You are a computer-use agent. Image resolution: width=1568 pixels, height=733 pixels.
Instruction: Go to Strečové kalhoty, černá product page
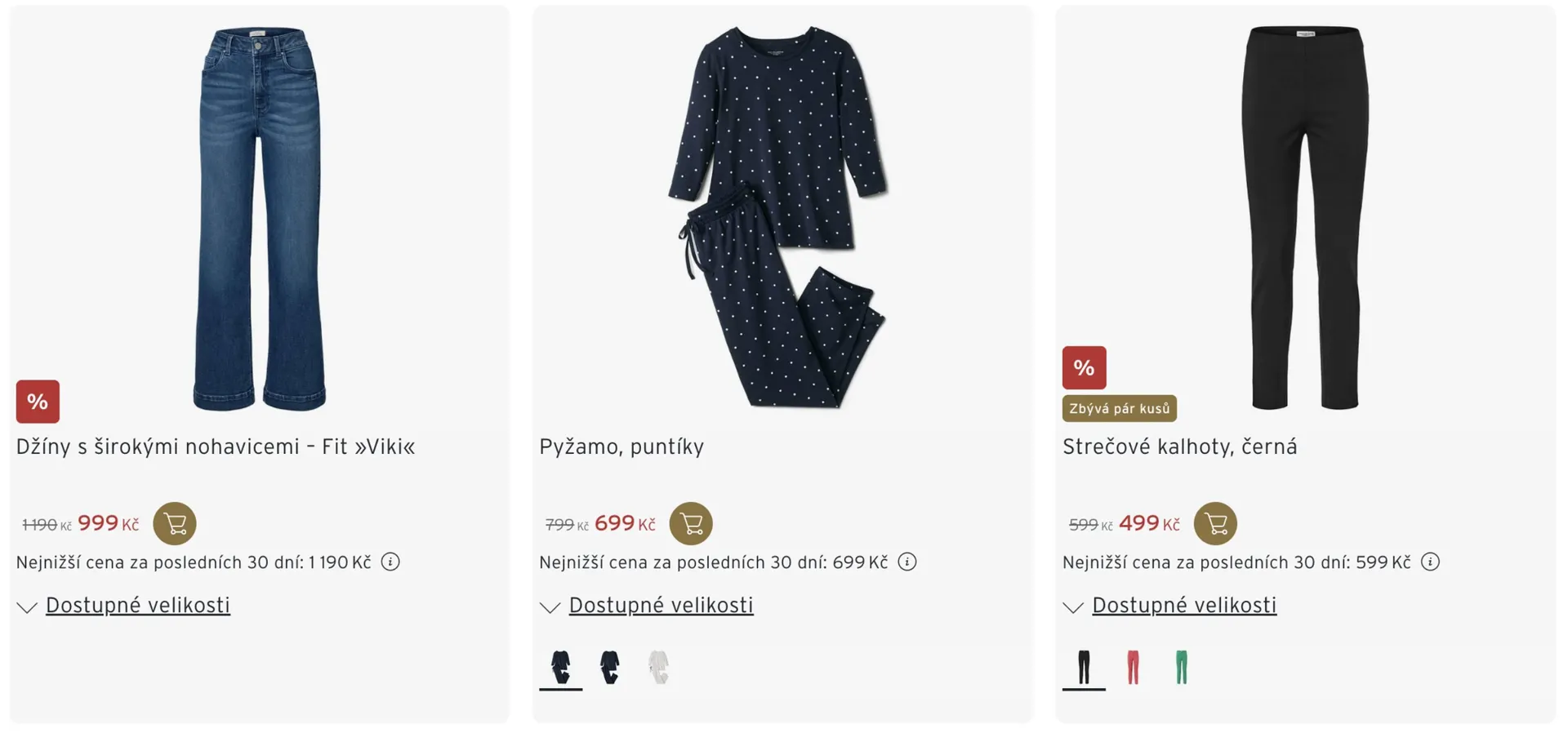1179,446
